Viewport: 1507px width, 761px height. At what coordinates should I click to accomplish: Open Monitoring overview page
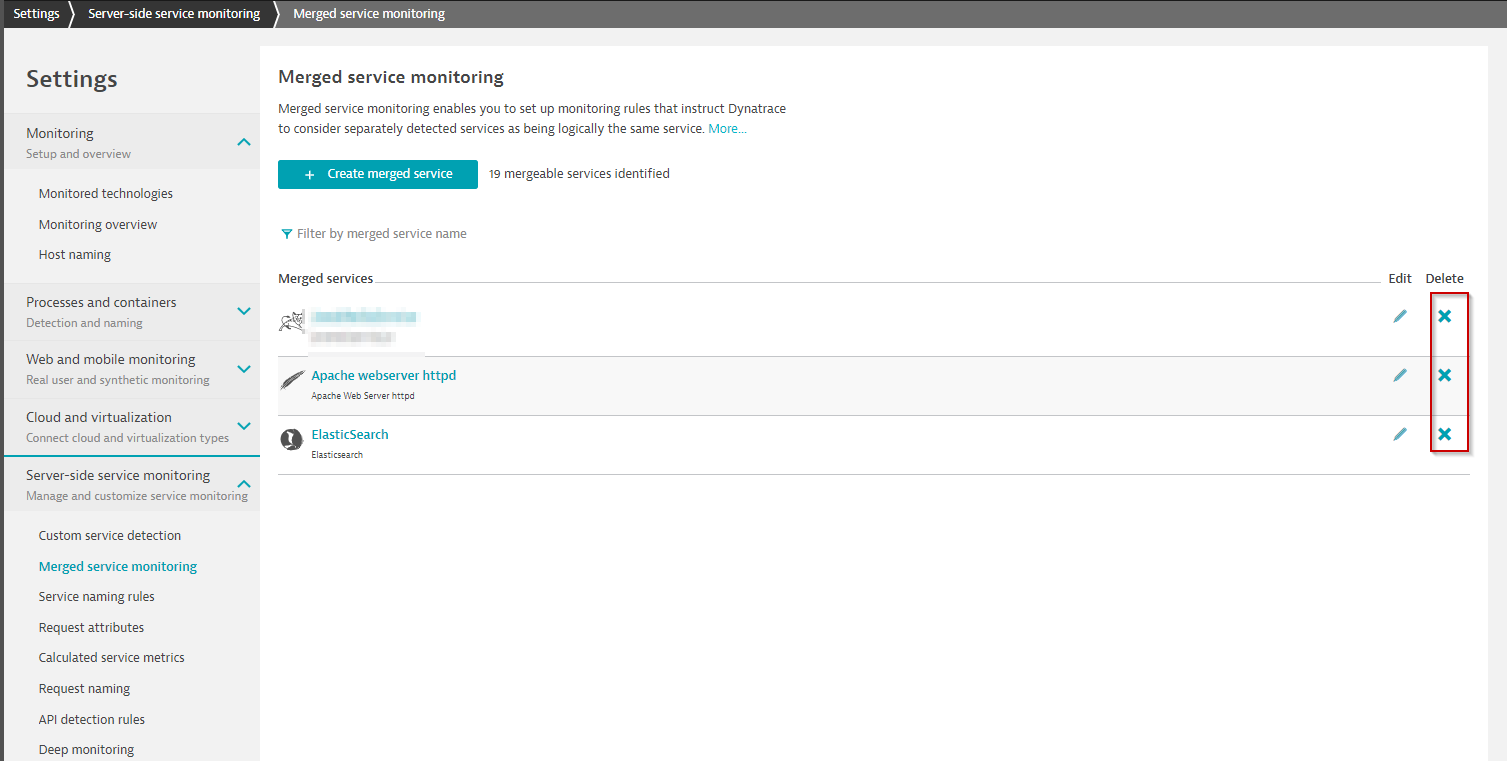click(x=98, y=225)
